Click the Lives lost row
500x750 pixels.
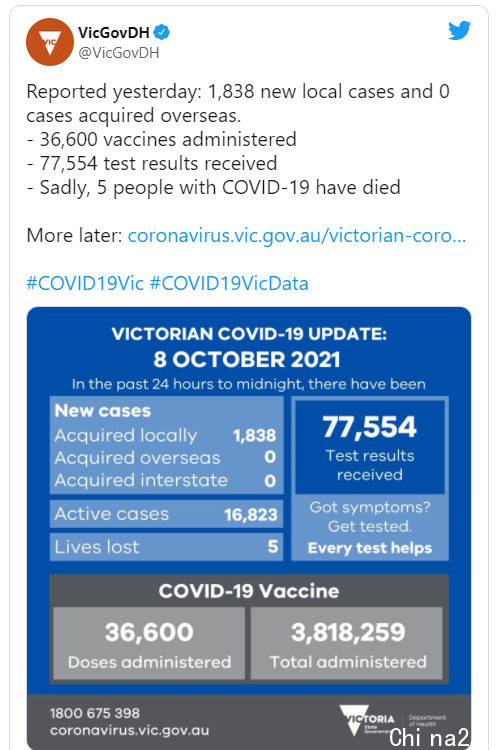click(166, 547)
